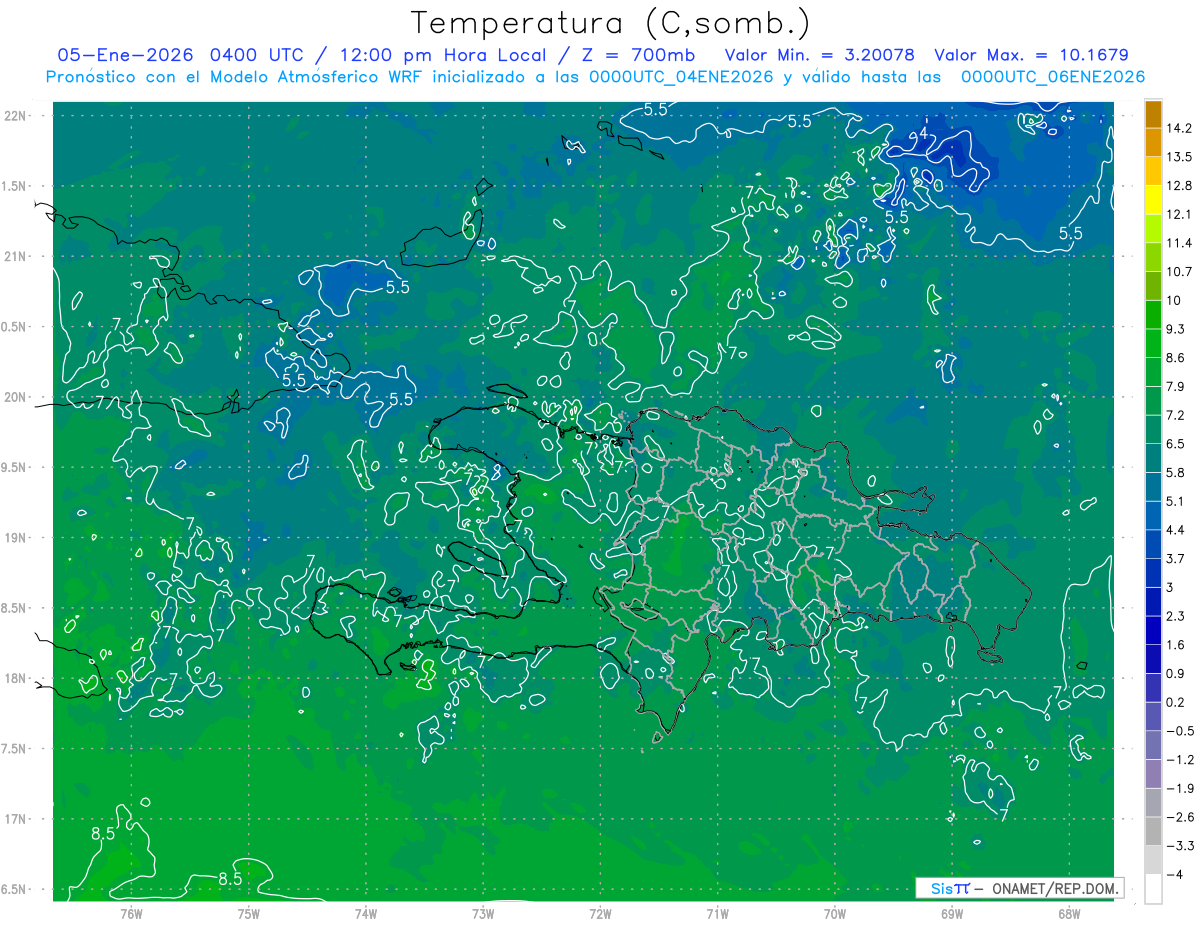
Task: Click the yellow swatch between 12.1 and 12.8
Action: click(1153, 199)
